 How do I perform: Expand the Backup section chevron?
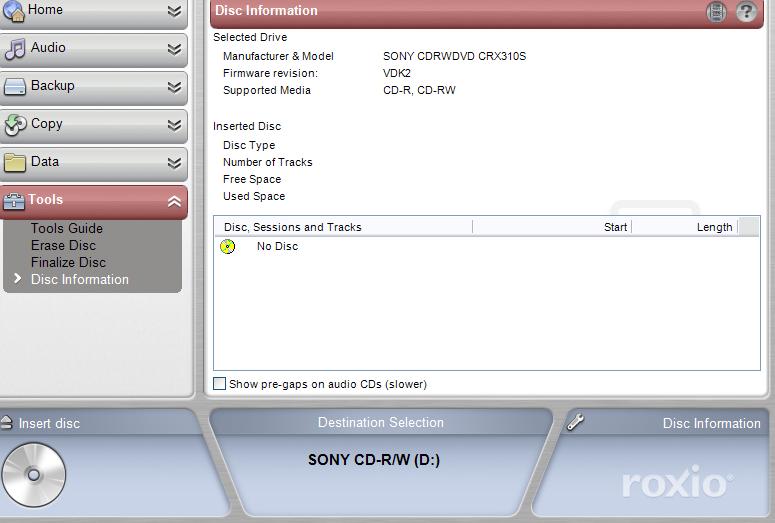click(x=174, y=87)
